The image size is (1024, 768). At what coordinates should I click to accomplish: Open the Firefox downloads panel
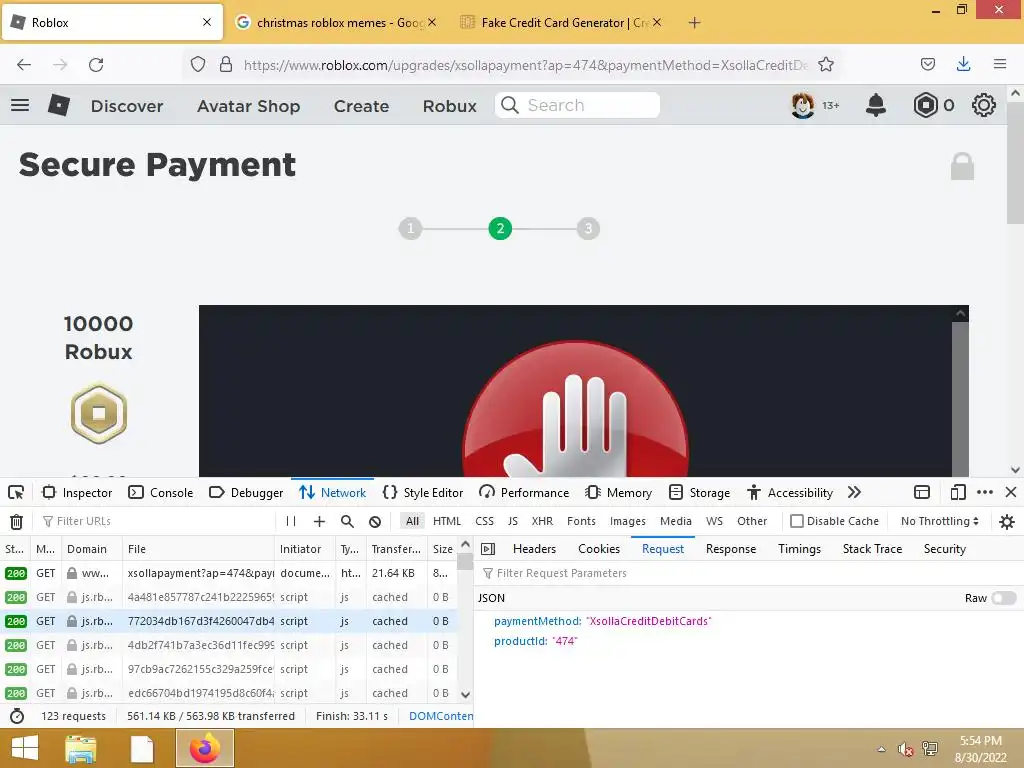[963, 64]
